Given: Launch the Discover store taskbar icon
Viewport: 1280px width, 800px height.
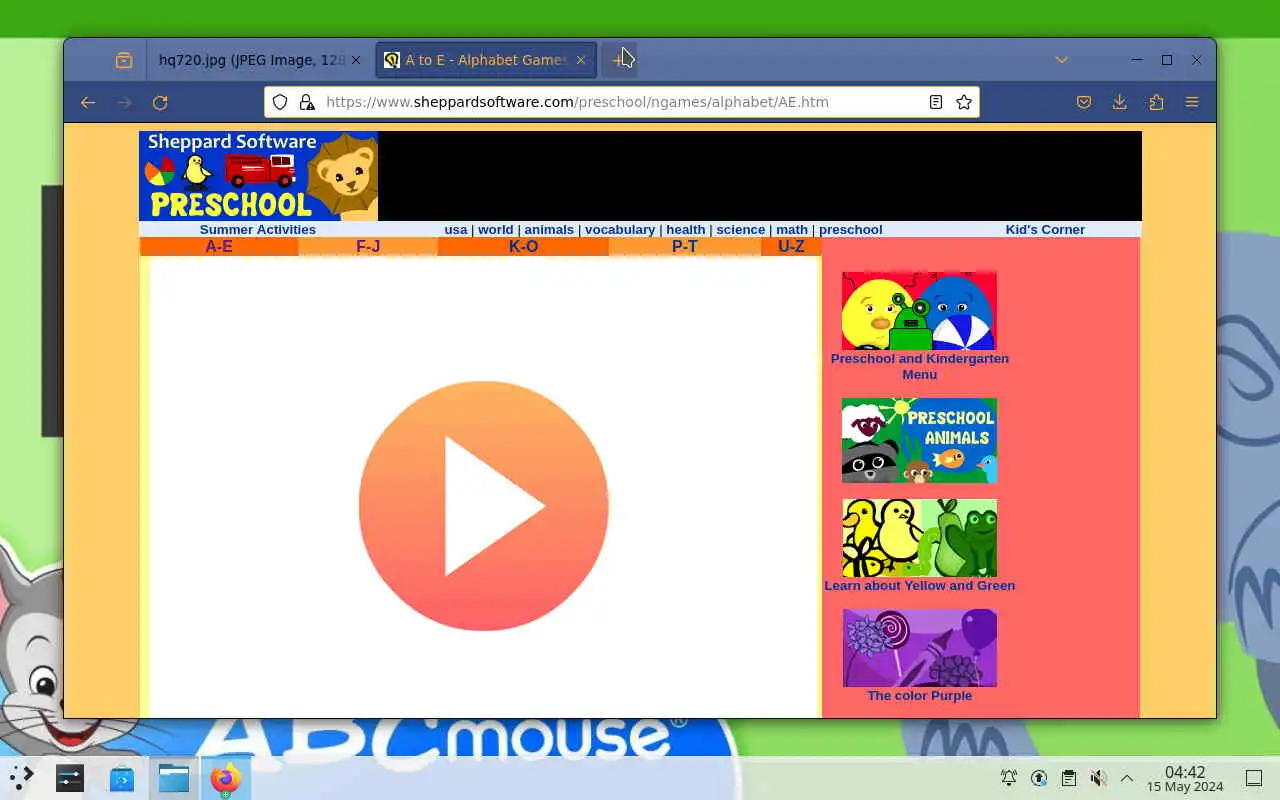Looking at the screenshot, I should click(x=122, y=777).
